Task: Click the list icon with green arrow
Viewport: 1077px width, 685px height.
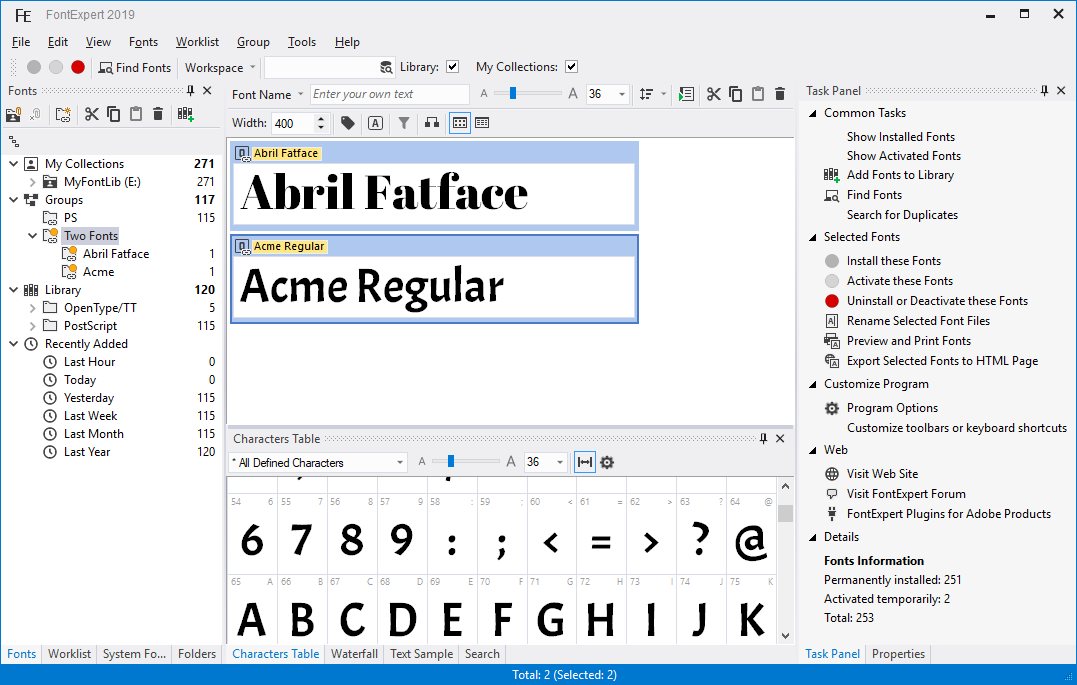Action: tap(685, 94)
